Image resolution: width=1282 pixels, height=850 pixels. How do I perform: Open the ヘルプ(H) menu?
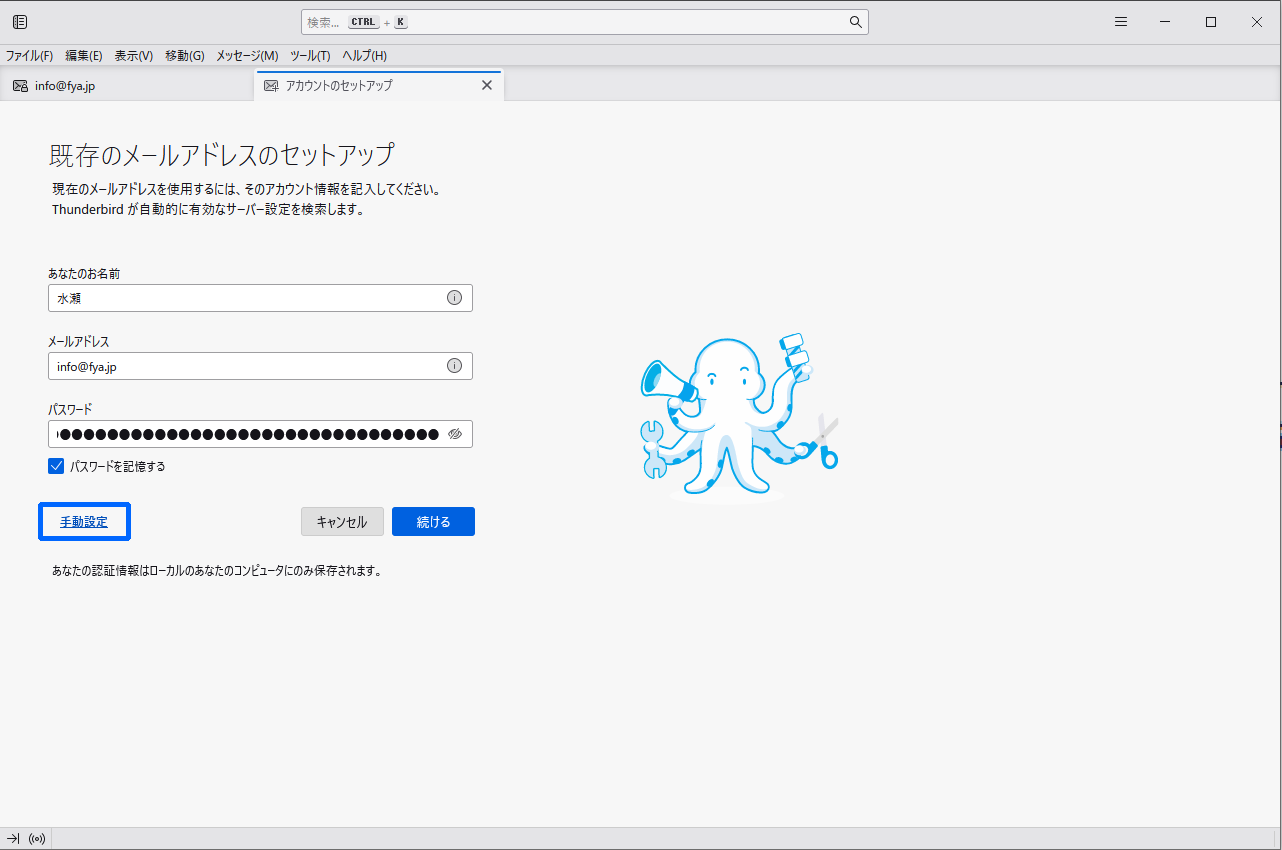pyautogui.click(x=364, y=56)
